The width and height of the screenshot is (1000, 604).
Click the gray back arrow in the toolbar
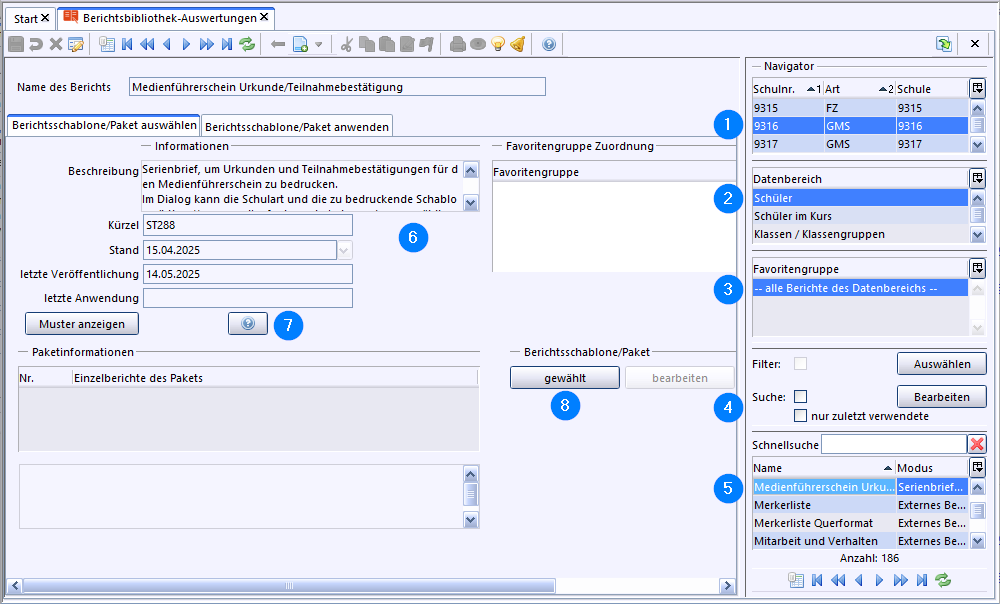(277, 44)
